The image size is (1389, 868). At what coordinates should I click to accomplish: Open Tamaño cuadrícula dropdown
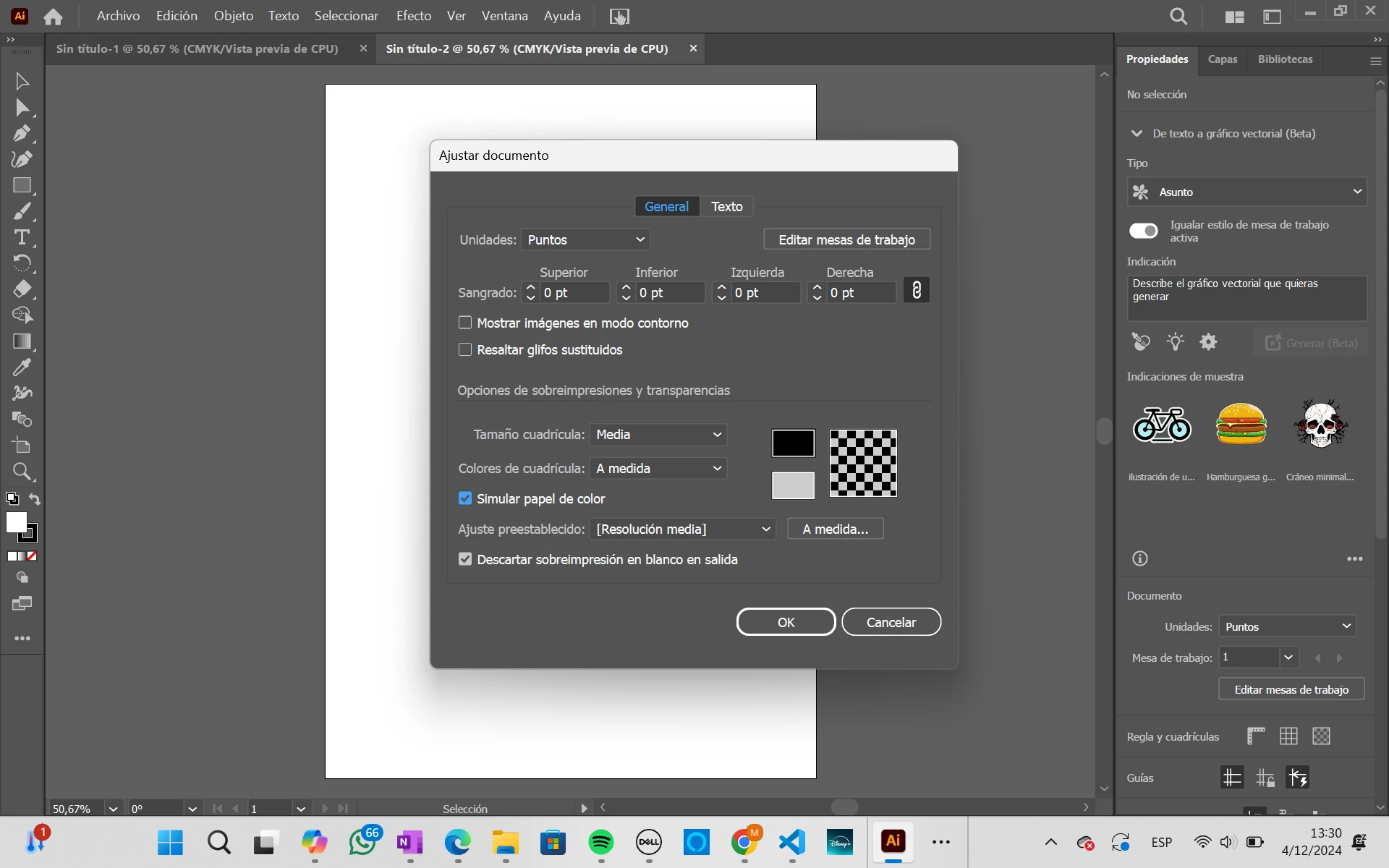pyautogui.click(x=658, y=434)
